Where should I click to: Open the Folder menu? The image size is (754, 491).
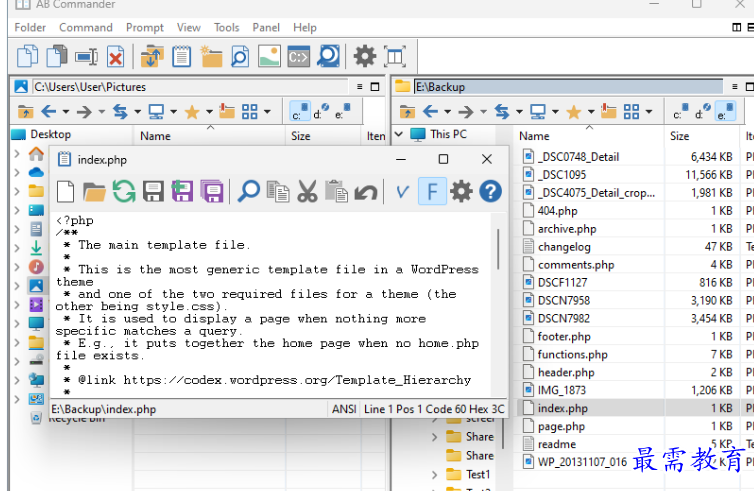point(30,27)
